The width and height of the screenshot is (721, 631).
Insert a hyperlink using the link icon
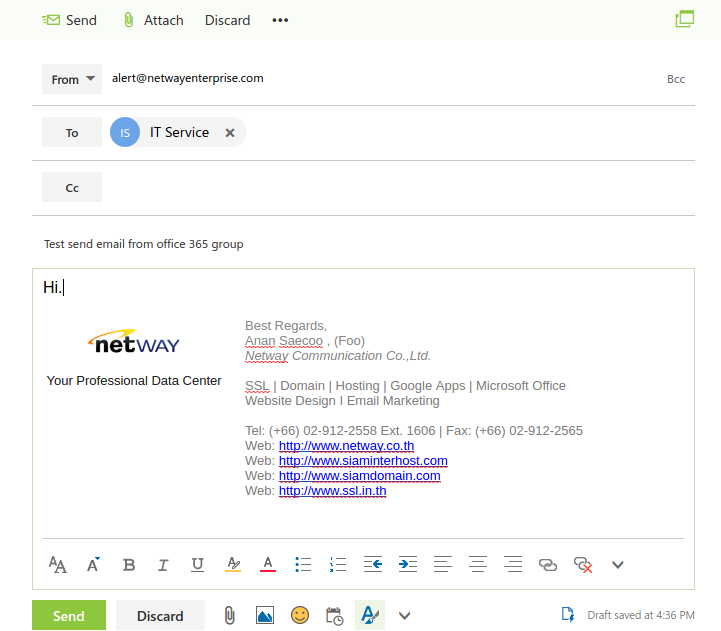coord(548,564)
